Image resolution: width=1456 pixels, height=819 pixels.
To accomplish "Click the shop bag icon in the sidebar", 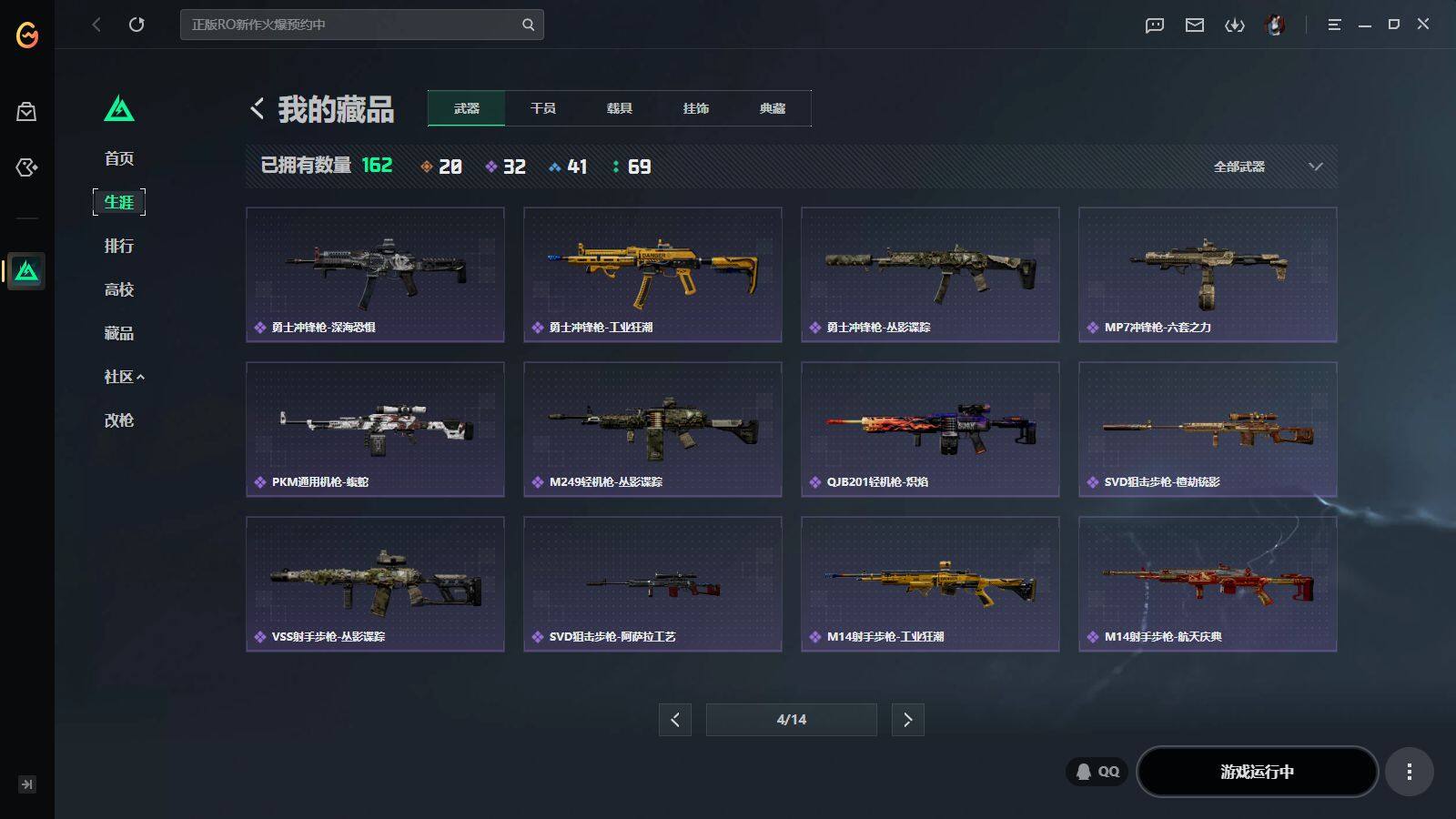I will (x=26, y=112).
